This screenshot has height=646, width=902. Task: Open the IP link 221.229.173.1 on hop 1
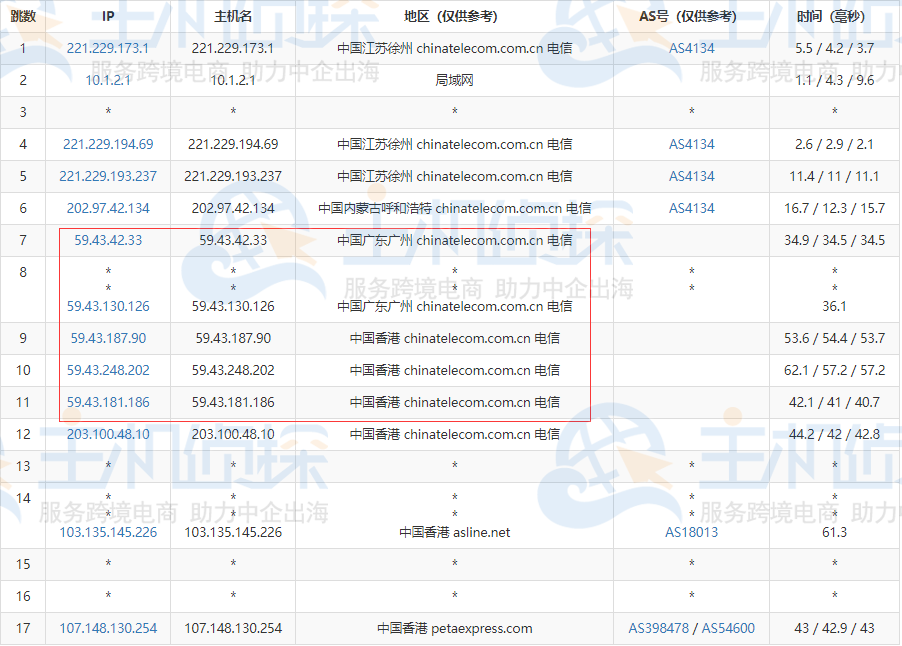107,47
